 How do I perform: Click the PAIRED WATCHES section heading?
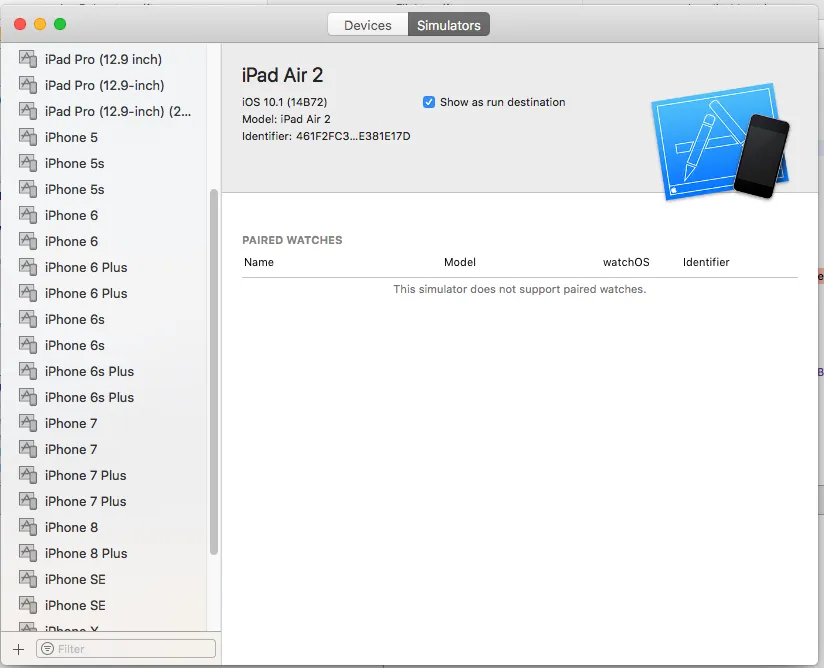(292, 240)
